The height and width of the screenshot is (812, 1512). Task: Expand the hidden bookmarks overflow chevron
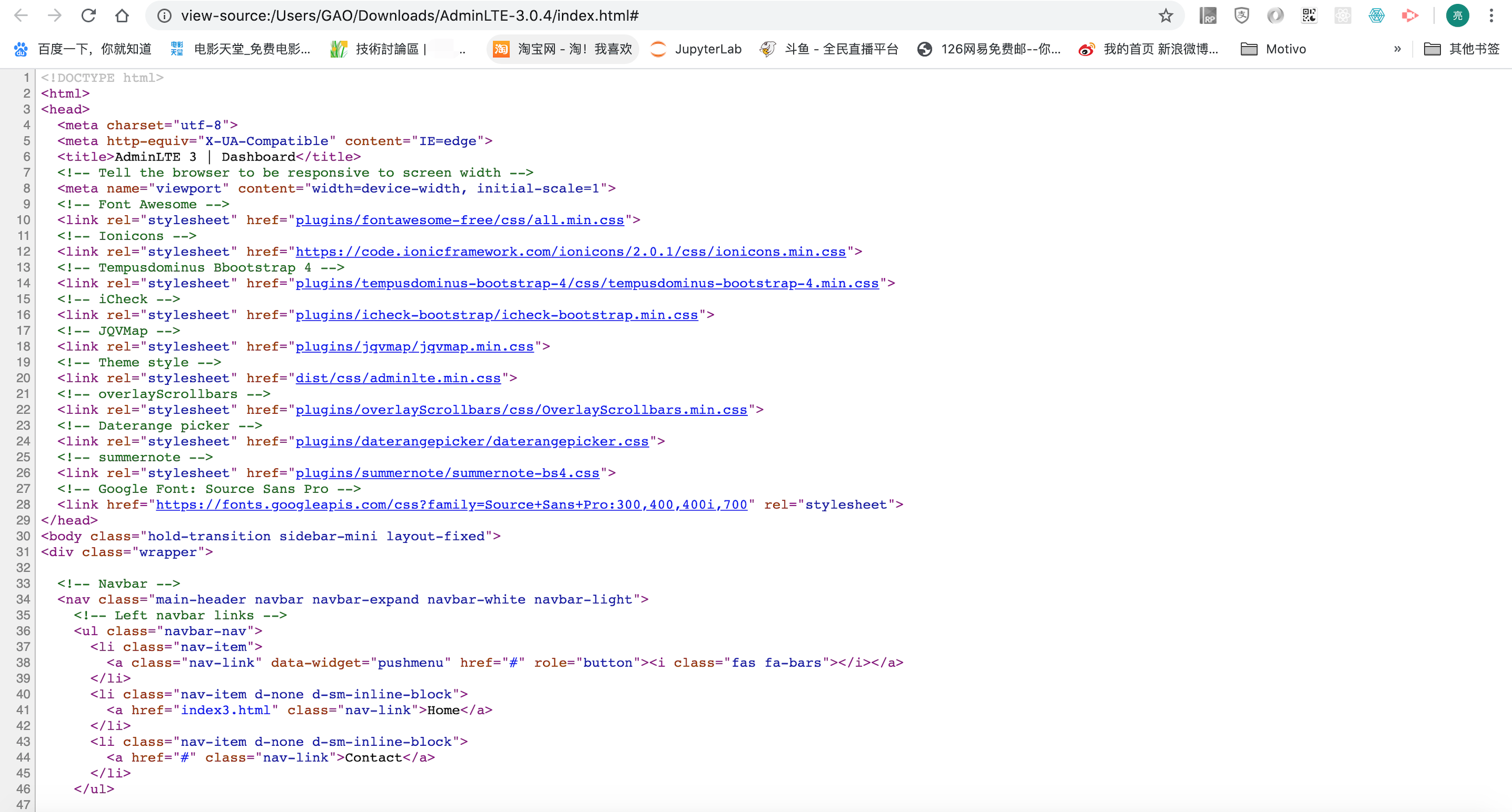1397,49
